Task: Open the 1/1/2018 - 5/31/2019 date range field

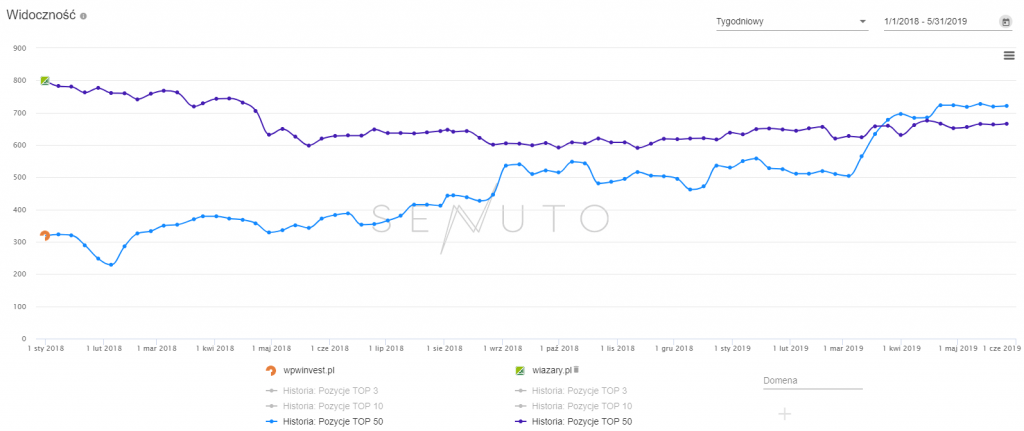Action: (938, 21)
